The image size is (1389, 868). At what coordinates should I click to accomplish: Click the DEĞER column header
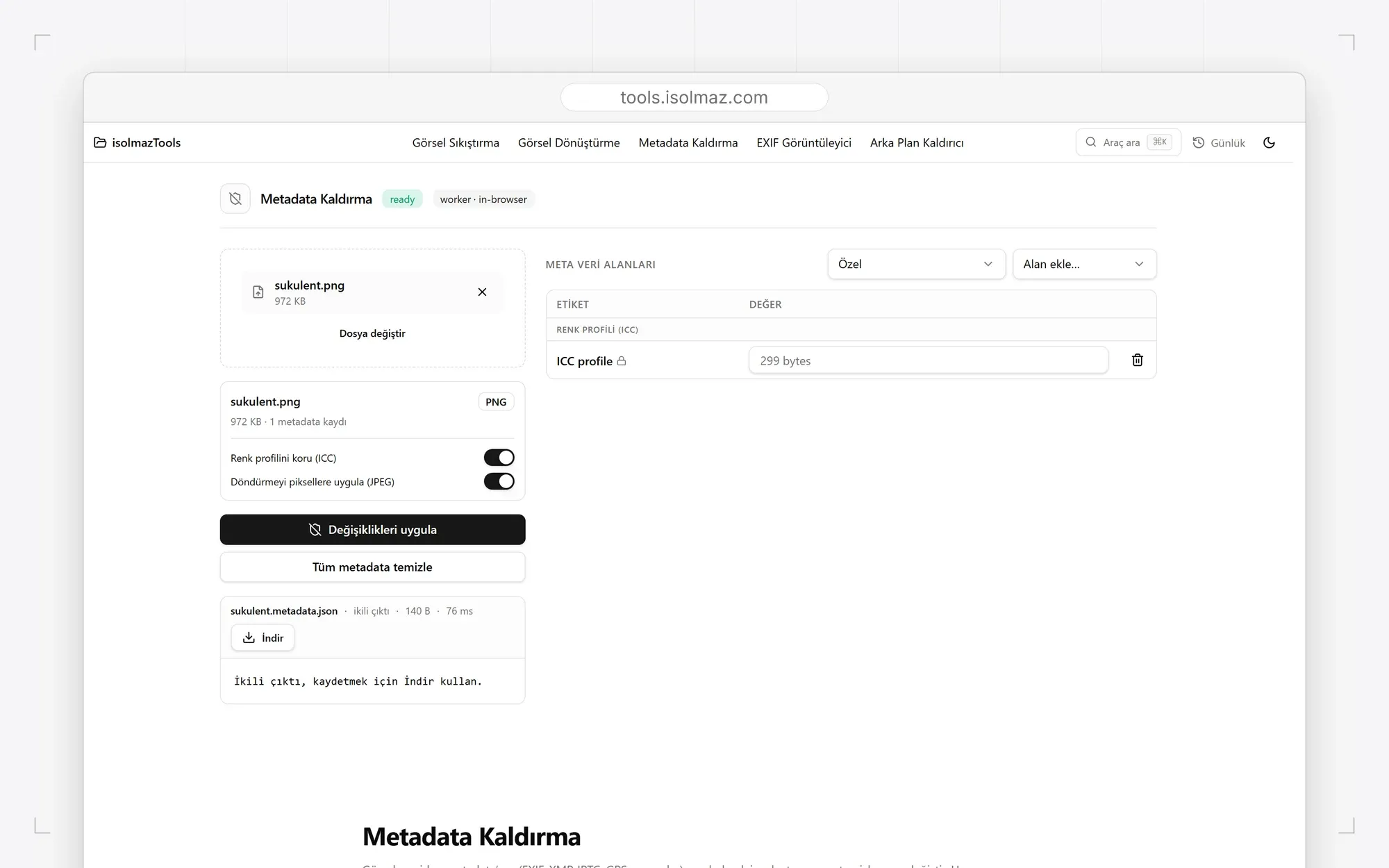pos(765,304)
